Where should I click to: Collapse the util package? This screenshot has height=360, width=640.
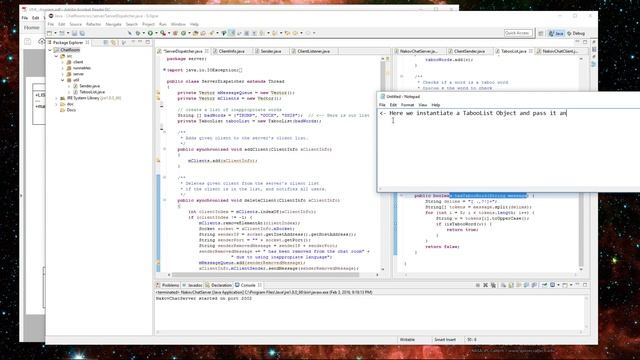[62, 80]
